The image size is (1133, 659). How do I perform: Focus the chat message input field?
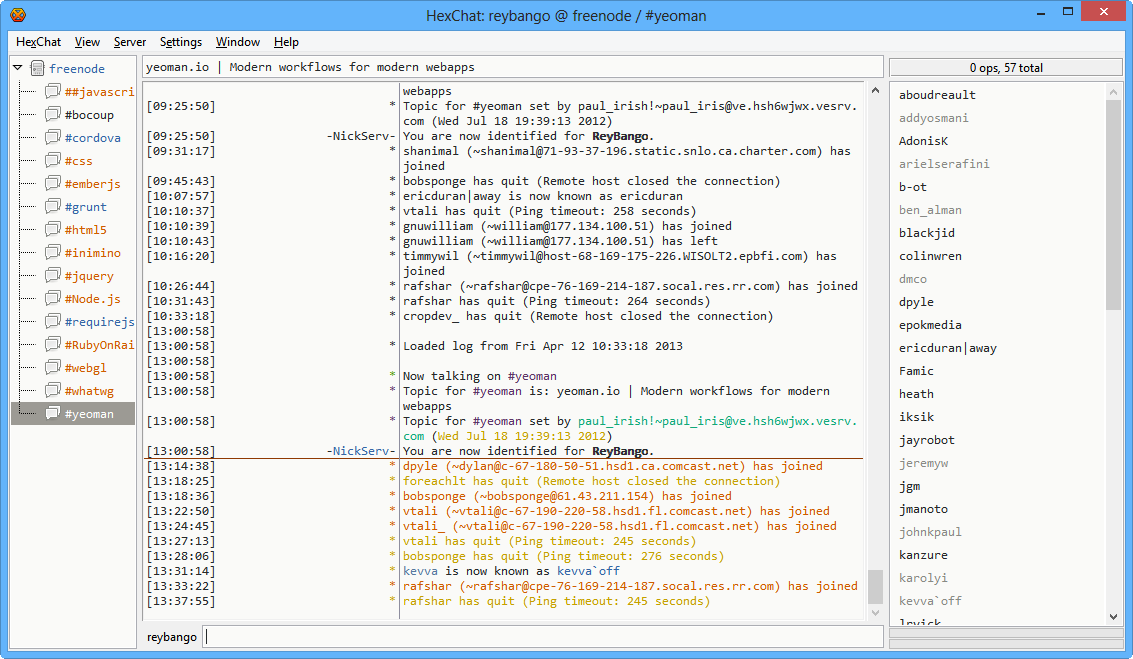click(543, 637)
